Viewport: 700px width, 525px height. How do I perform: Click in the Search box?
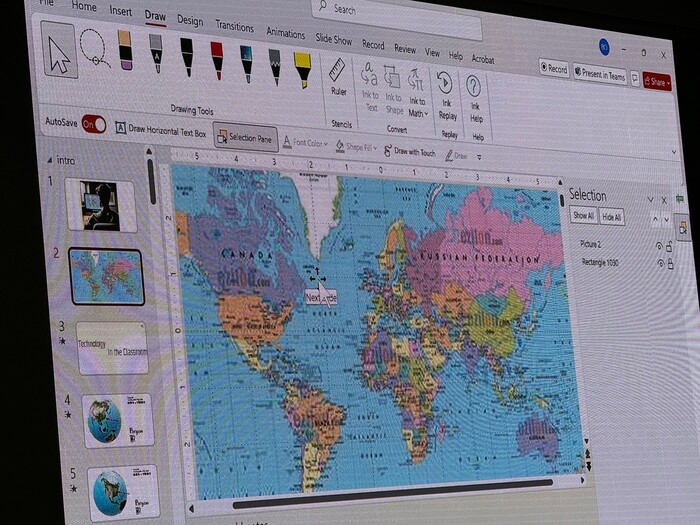[x=397, y=19]
